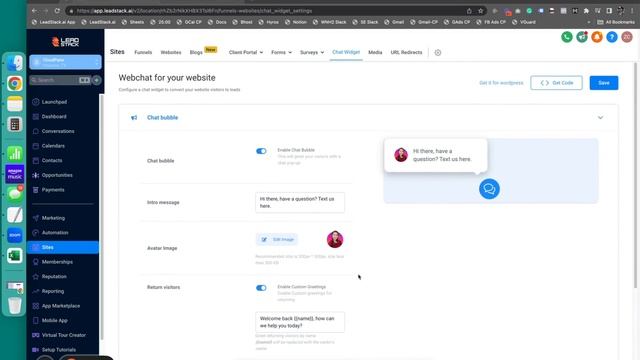Image resolution: width=640 pixels, height=360 pixels.
Task: Open Google Chrome from the dock
Action: click(x=15, y=83)
